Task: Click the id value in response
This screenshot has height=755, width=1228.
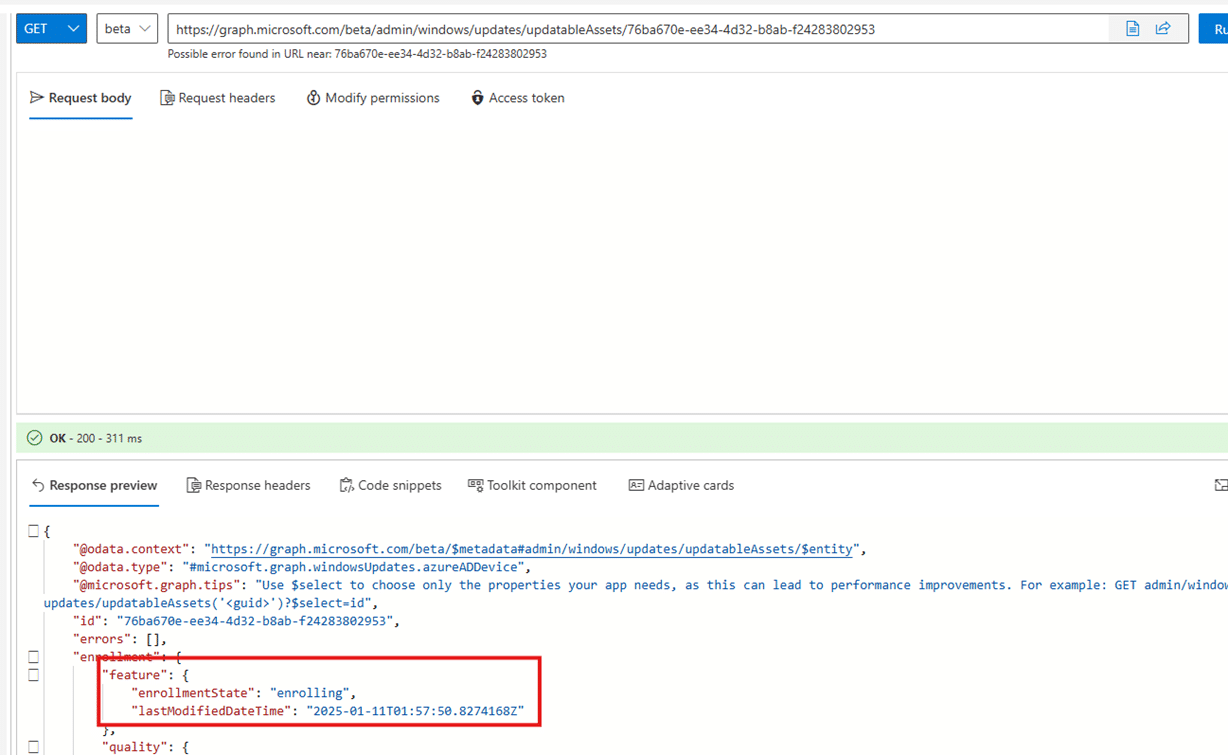Action: tap(257, 621)
